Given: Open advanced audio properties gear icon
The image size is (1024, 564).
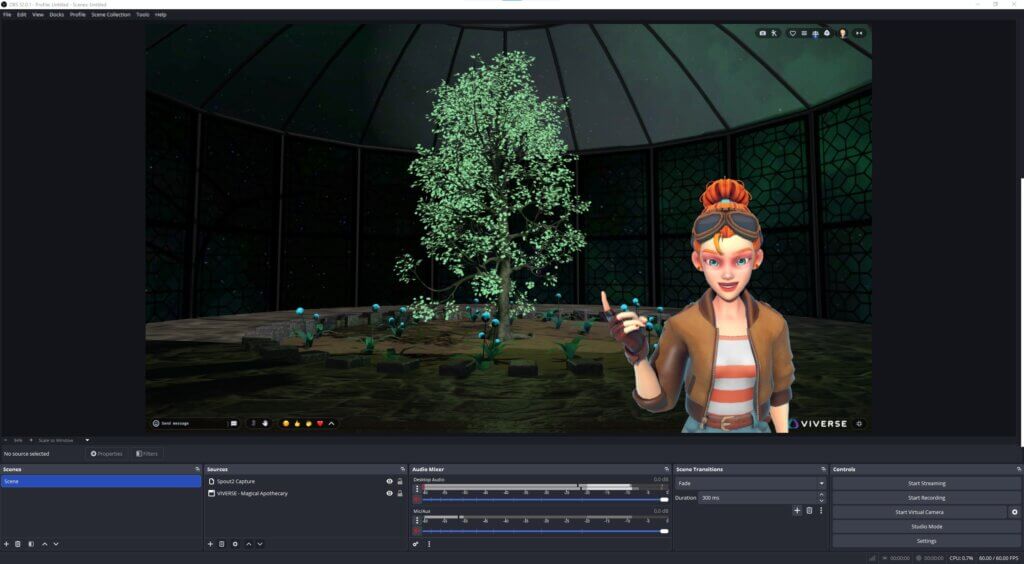Looking at the screenshot, I should click(416, 544).
